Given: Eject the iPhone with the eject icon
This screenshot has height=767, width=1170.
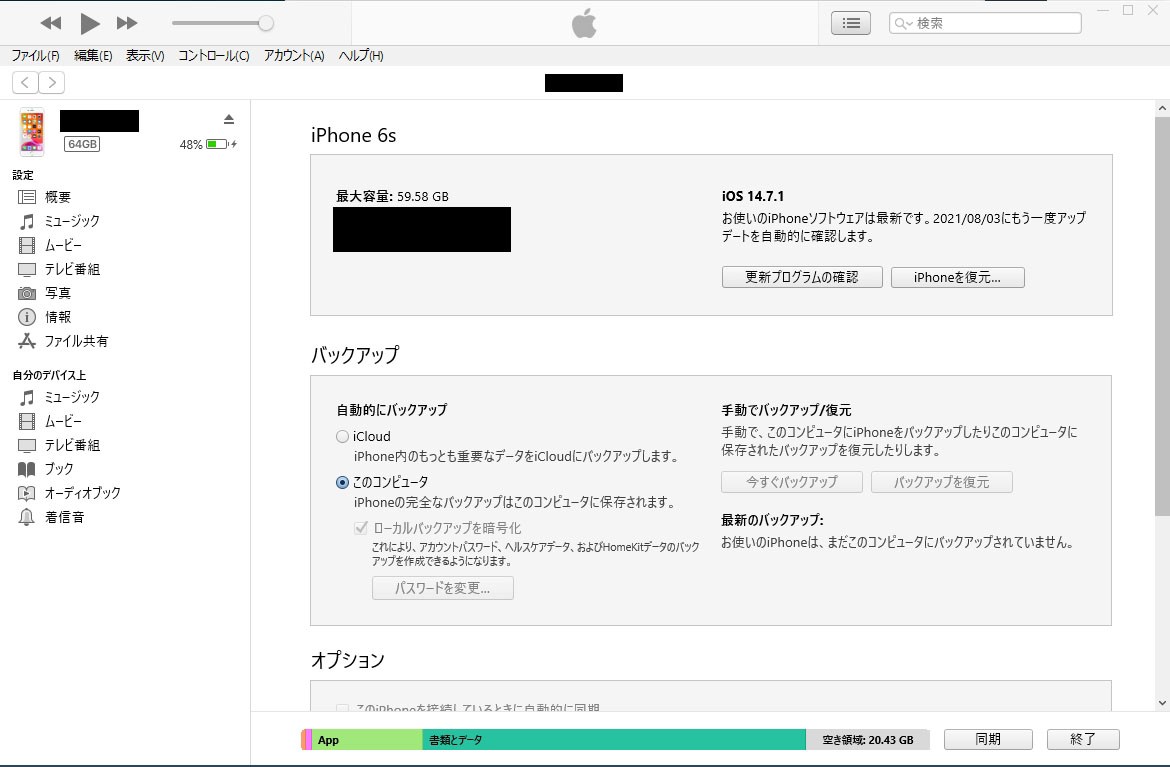Looking at the screenshot, I should 229,119.
